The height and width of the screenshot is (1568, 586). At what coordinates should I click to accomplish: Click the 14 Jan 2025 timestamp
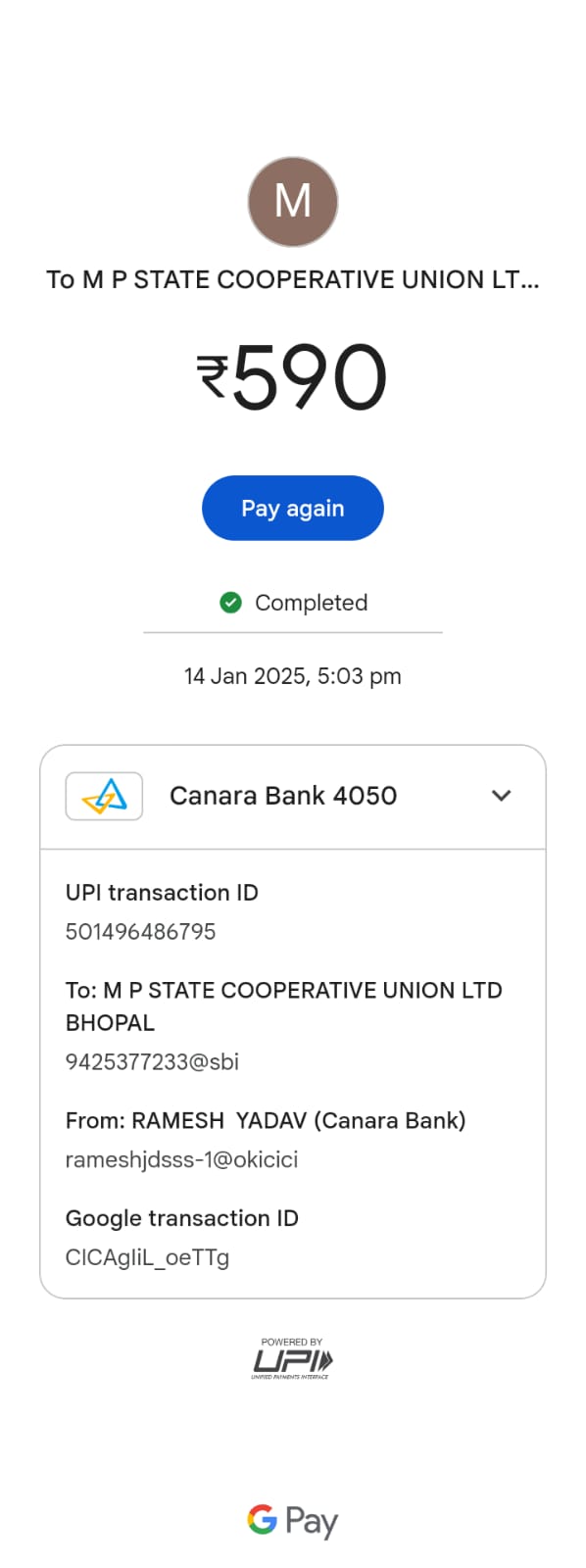click(293, 676)
